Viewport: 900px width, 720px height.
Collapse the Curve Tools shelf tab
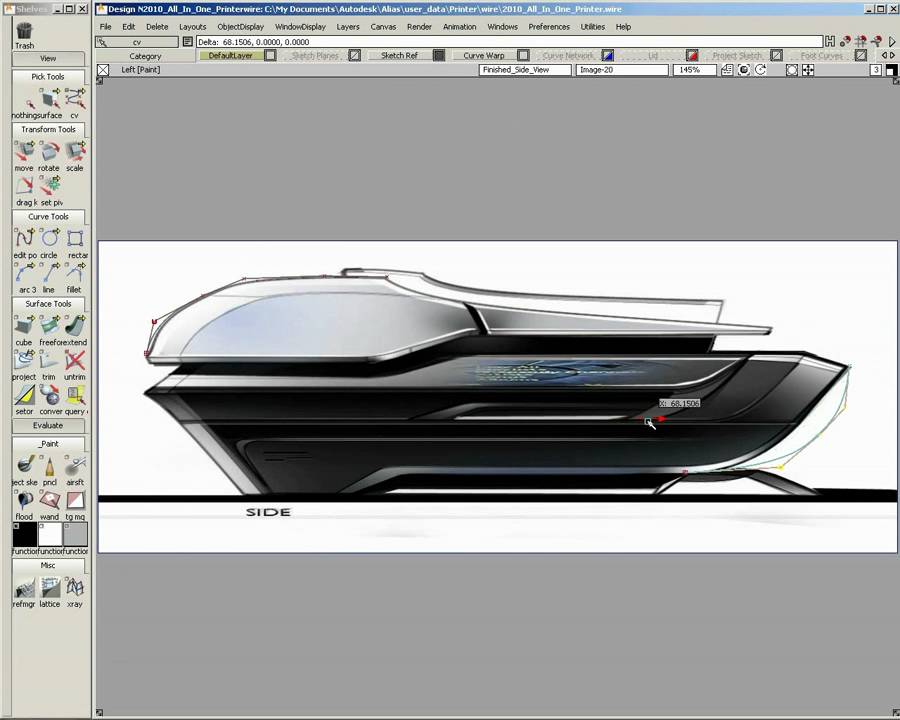point(48,216)
